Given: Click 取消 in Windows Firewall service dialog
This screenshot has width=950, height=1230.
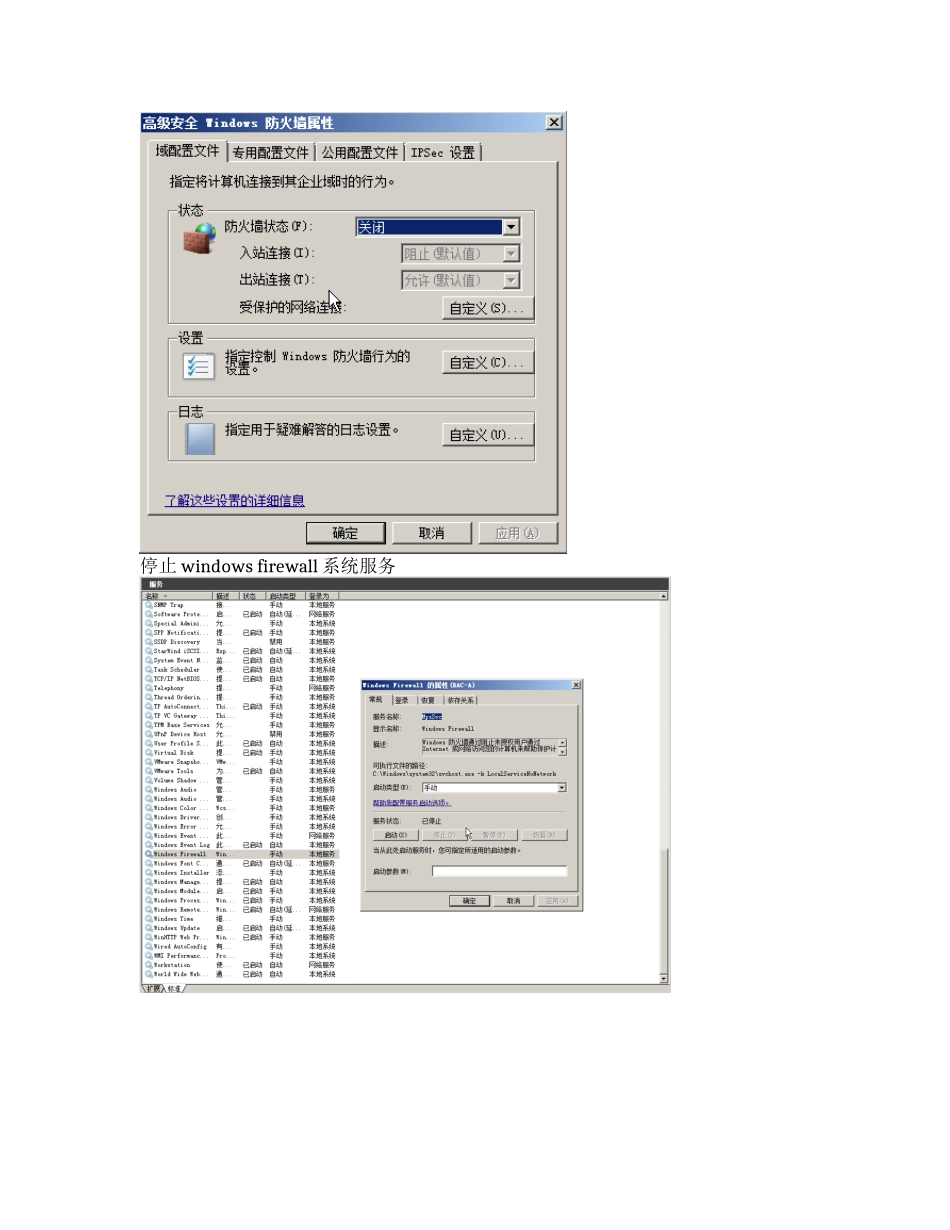Looking at the screenshot, I should [x=513, y=901].
